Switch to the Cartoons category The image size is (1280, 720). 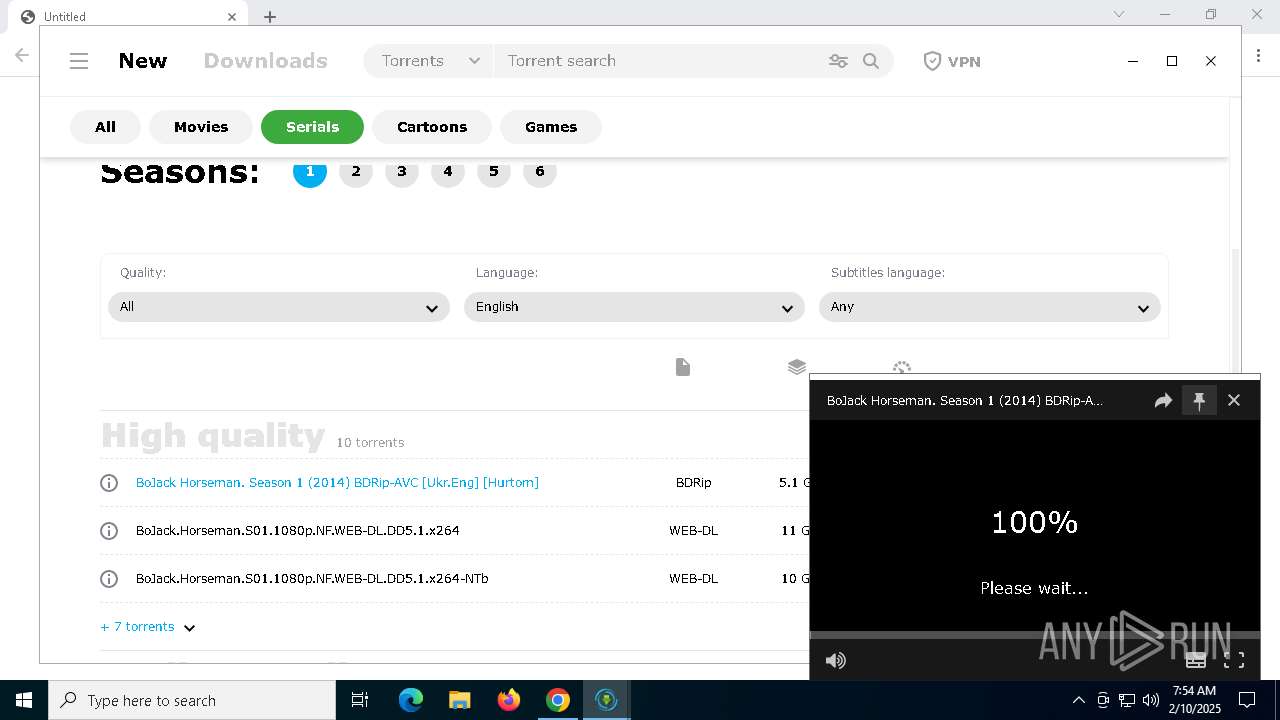click(432, 127)
